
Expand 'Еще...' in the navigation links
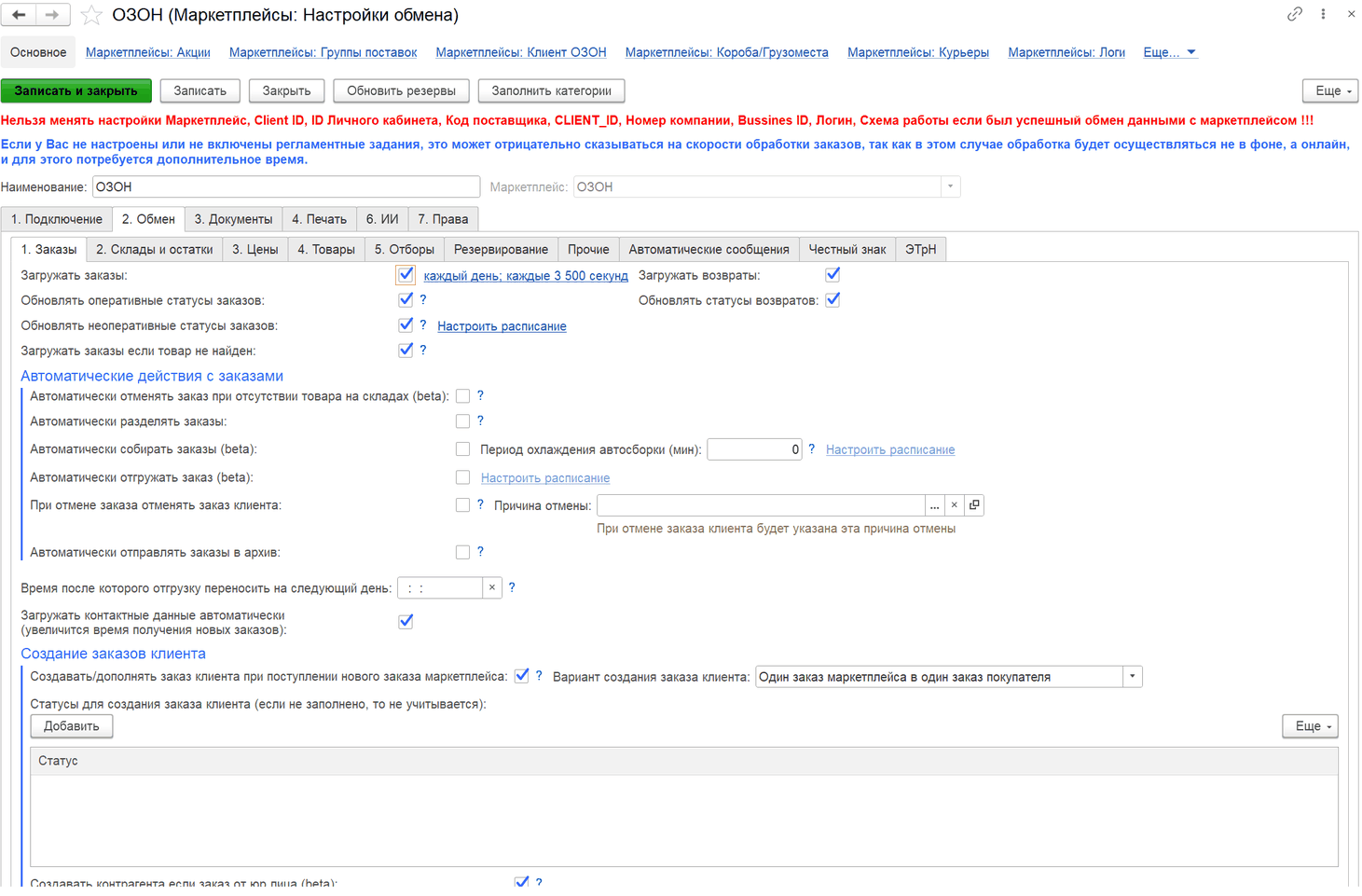(x=1169, y=52)
